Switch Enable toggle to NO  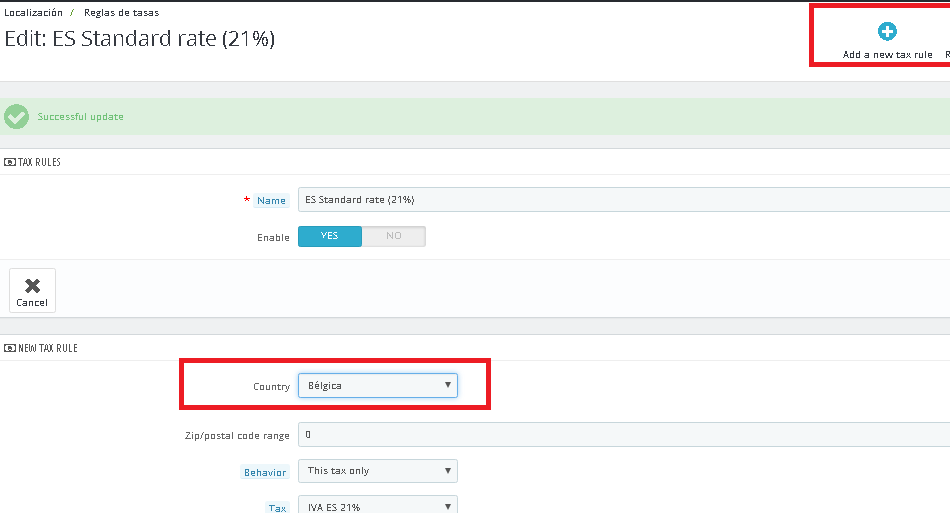tap(394, 236)
